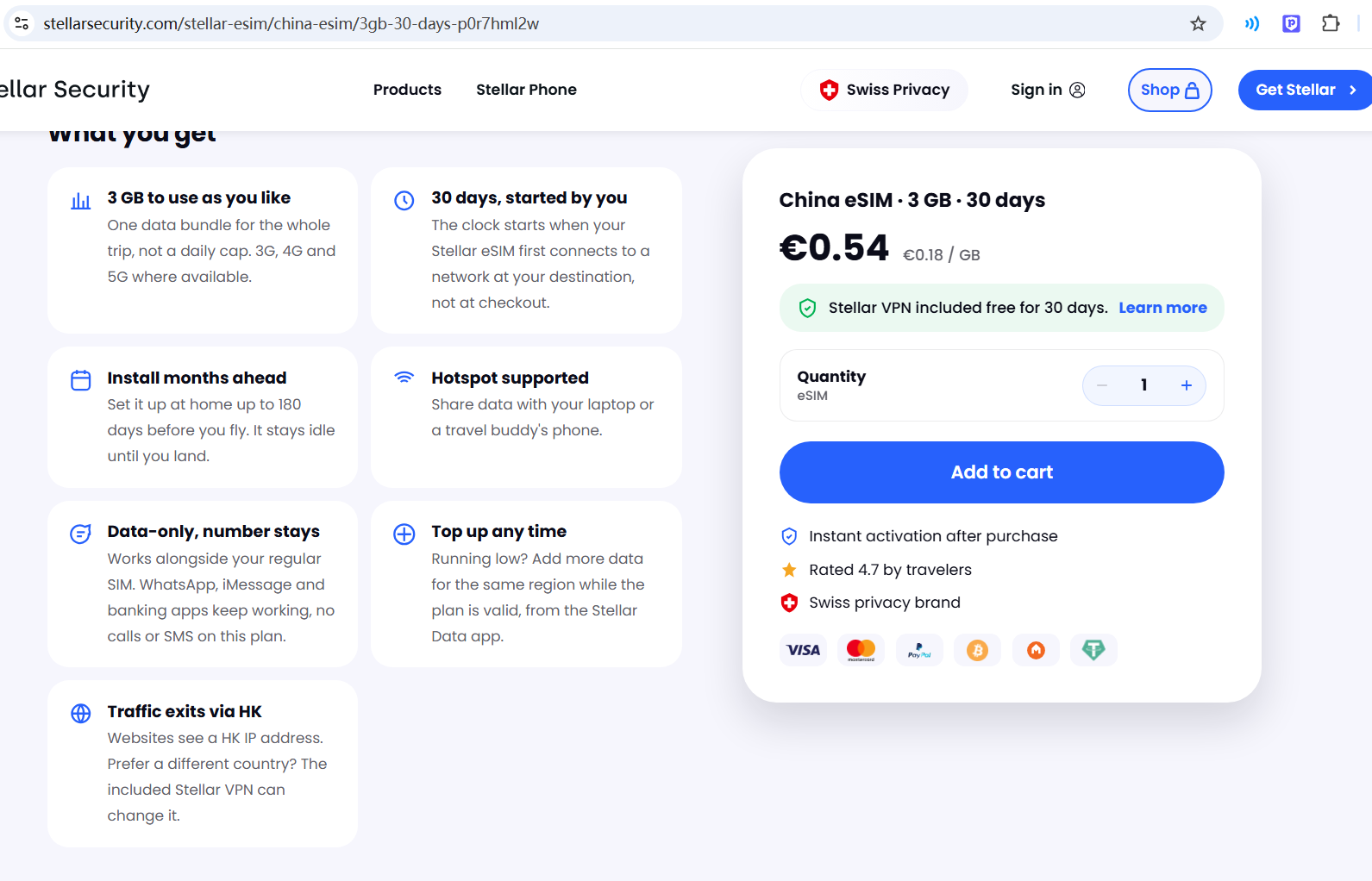Click the €0.54 price
The height and width of the screenshot is (881, 1372).
834,248
